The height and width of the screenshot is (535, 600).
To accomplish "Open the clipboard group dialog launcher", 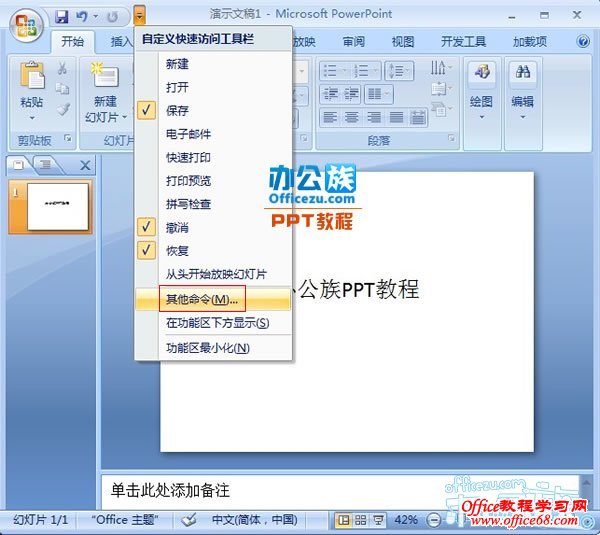I will tap(67, 139).
